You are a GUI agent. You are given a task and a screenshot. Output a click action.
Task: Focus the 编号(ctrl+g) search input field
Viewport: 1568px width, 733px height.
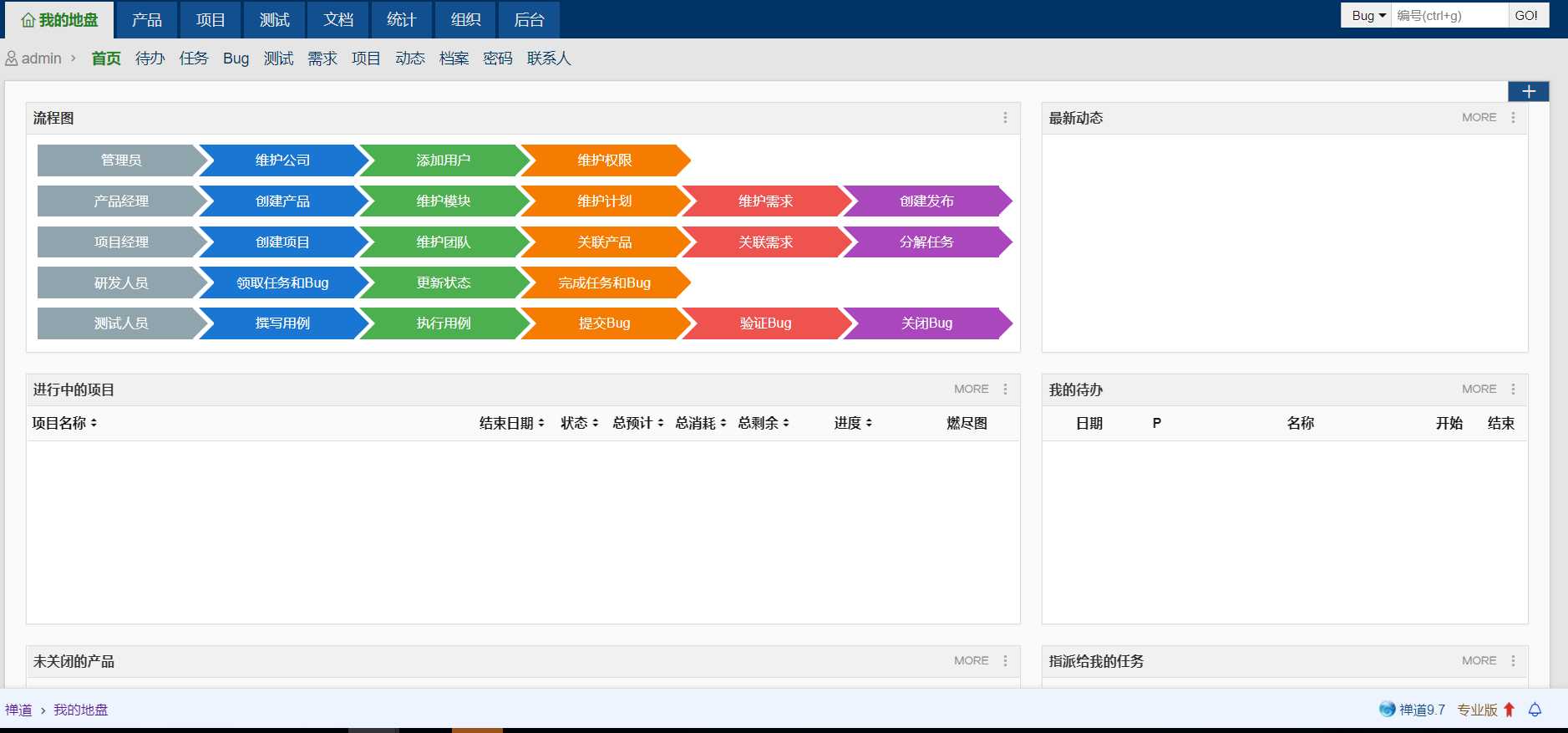(1449, 15)
